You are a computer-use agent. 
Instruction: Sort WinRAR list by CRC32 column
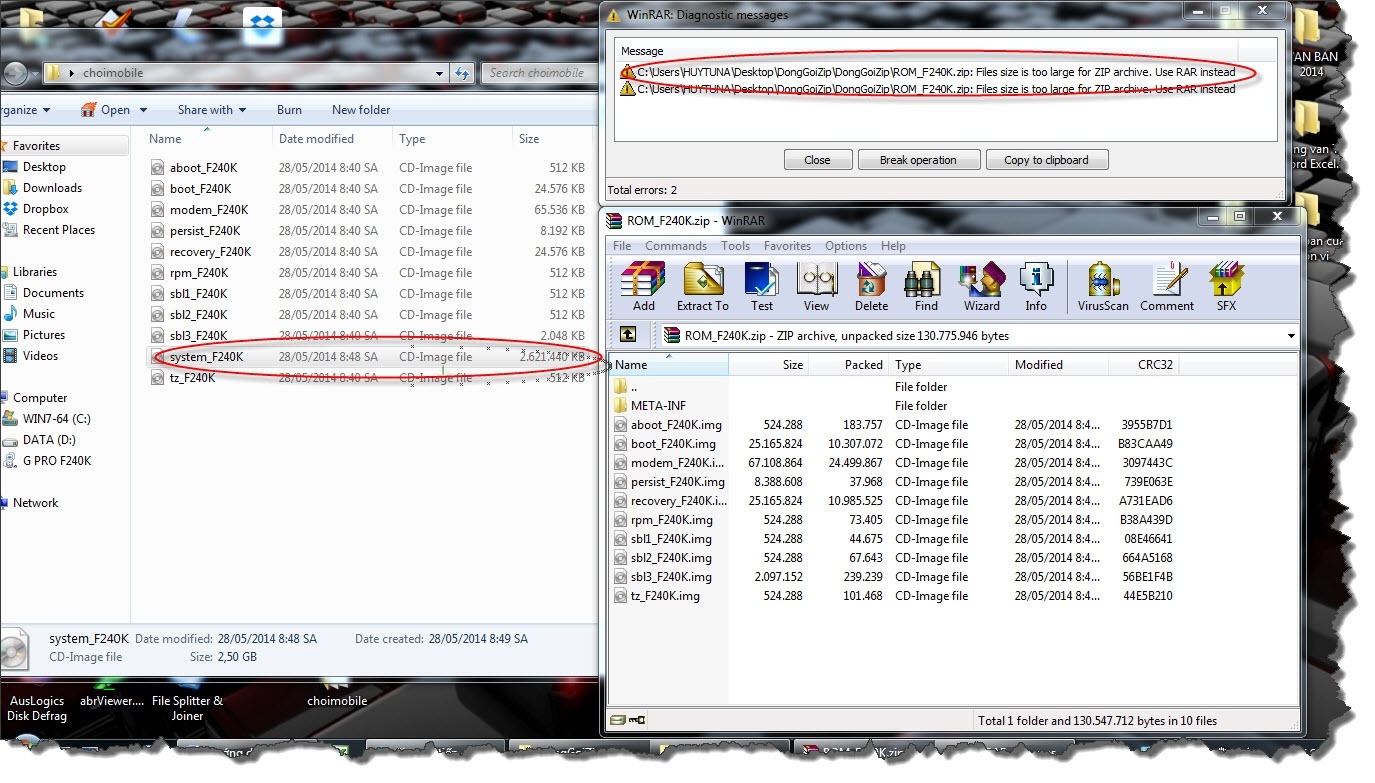[x=1144, y=365]
